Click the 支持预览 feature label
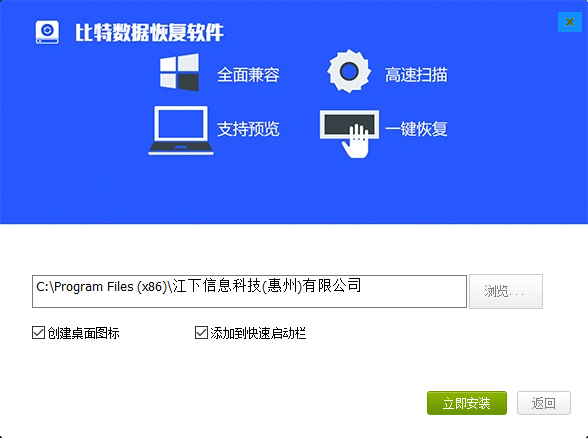The height and width of the screenshot is (438, 588). [x=248, y=129]
